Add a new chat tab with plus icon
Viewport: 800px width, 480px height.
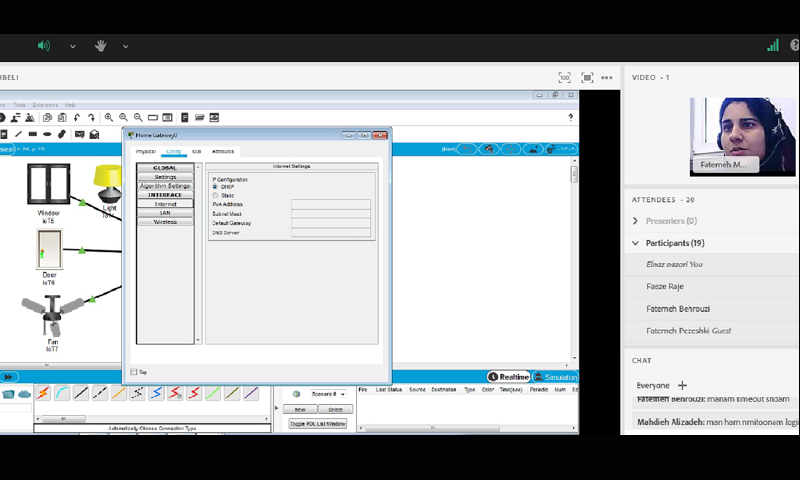(x=683, y=385)
